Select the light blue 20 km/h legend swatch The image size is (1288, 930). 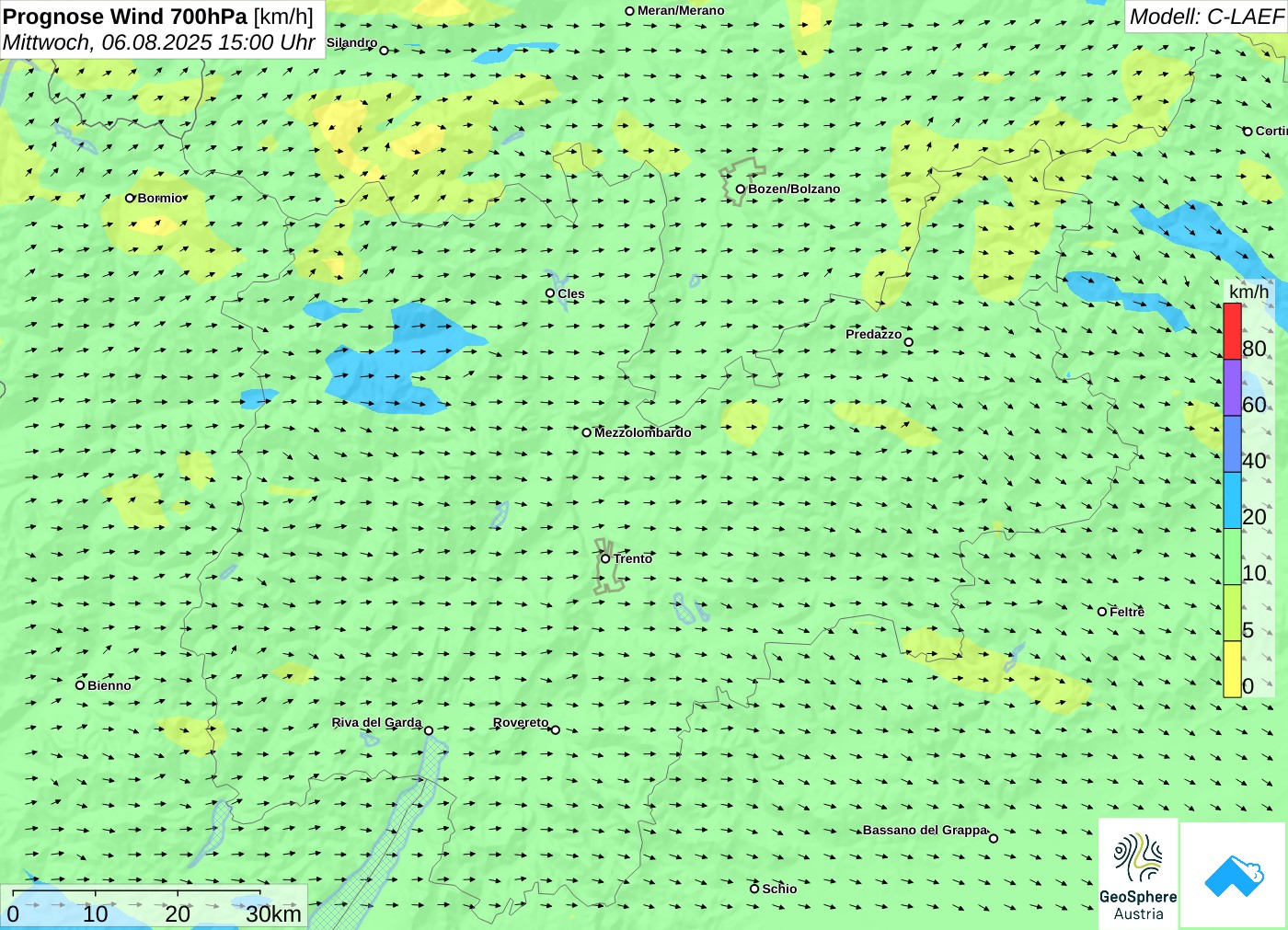click(x=1232, y=500)
